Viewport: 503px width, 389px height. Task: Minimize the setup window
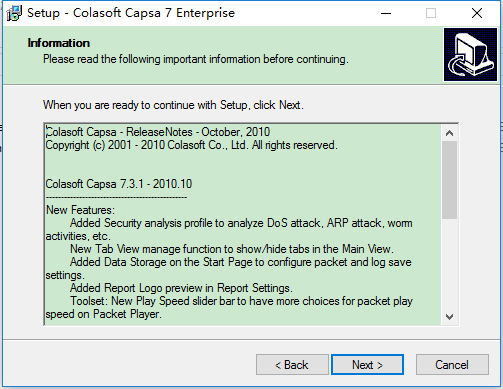[x=386, y=13]
